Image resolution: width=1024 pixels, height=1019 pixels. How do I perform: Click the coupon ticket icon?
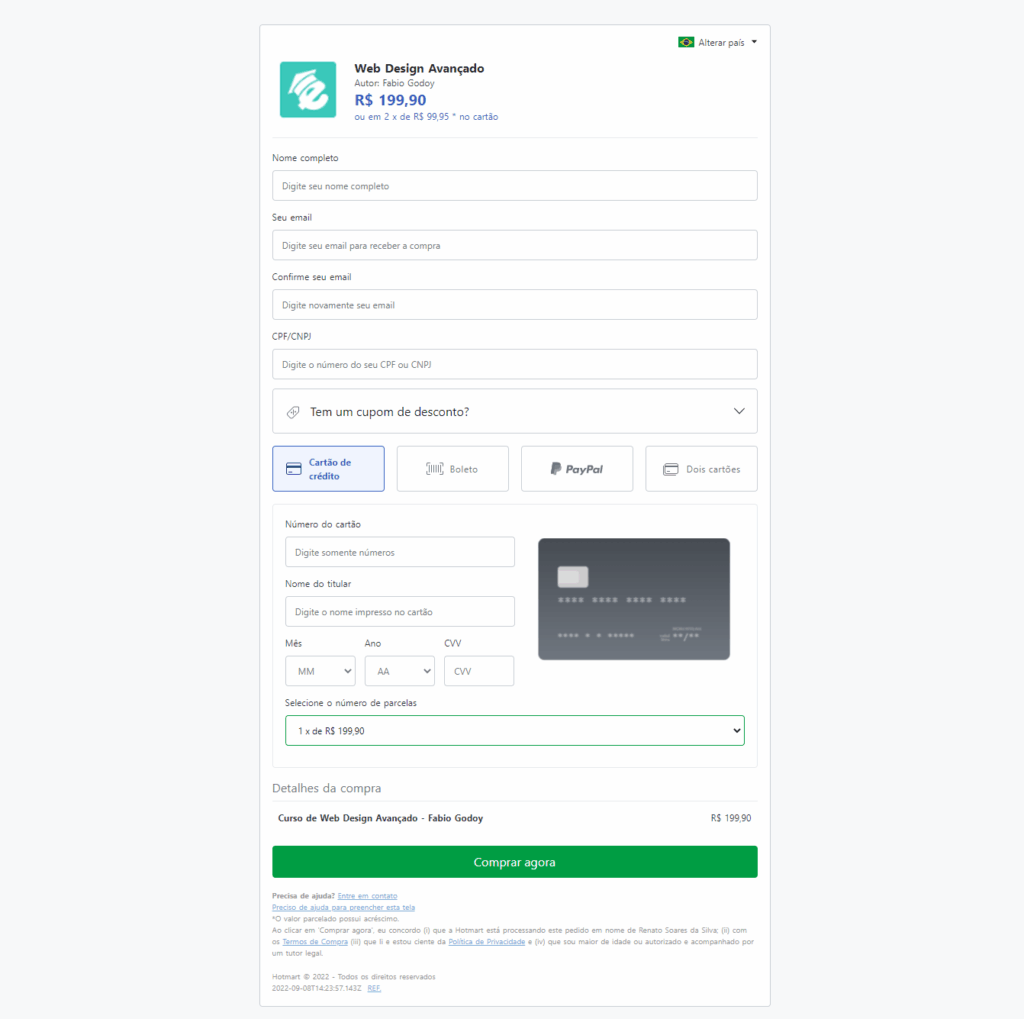[293, 412]
